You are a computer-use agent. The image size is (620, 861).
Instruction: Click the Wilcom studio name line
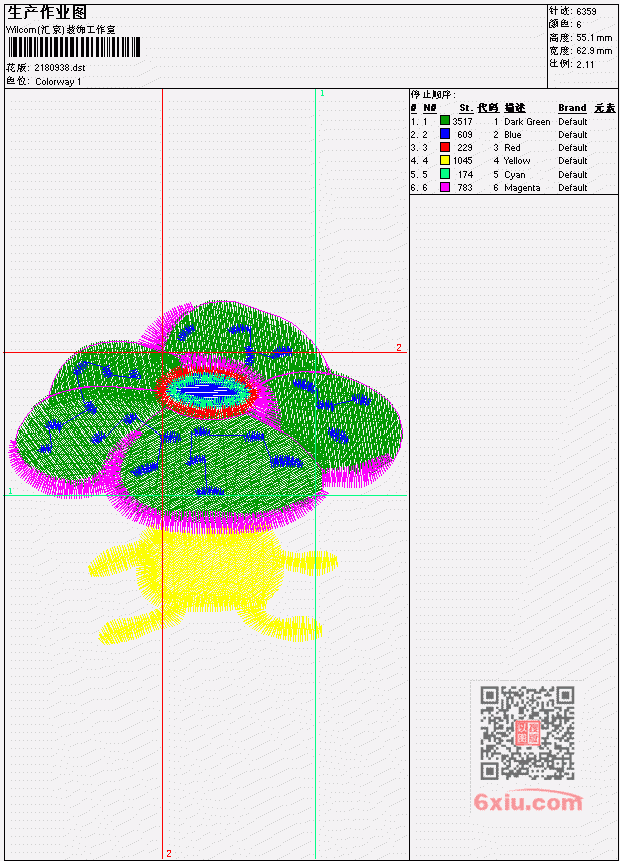coord(60,30)
